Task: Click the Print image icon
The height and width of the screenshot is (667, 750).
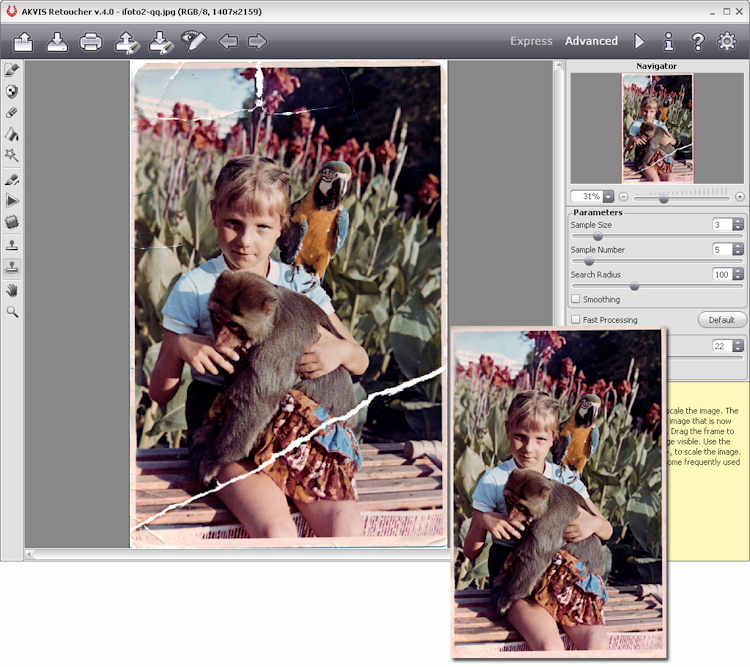Action: click(x=91, y=41)
